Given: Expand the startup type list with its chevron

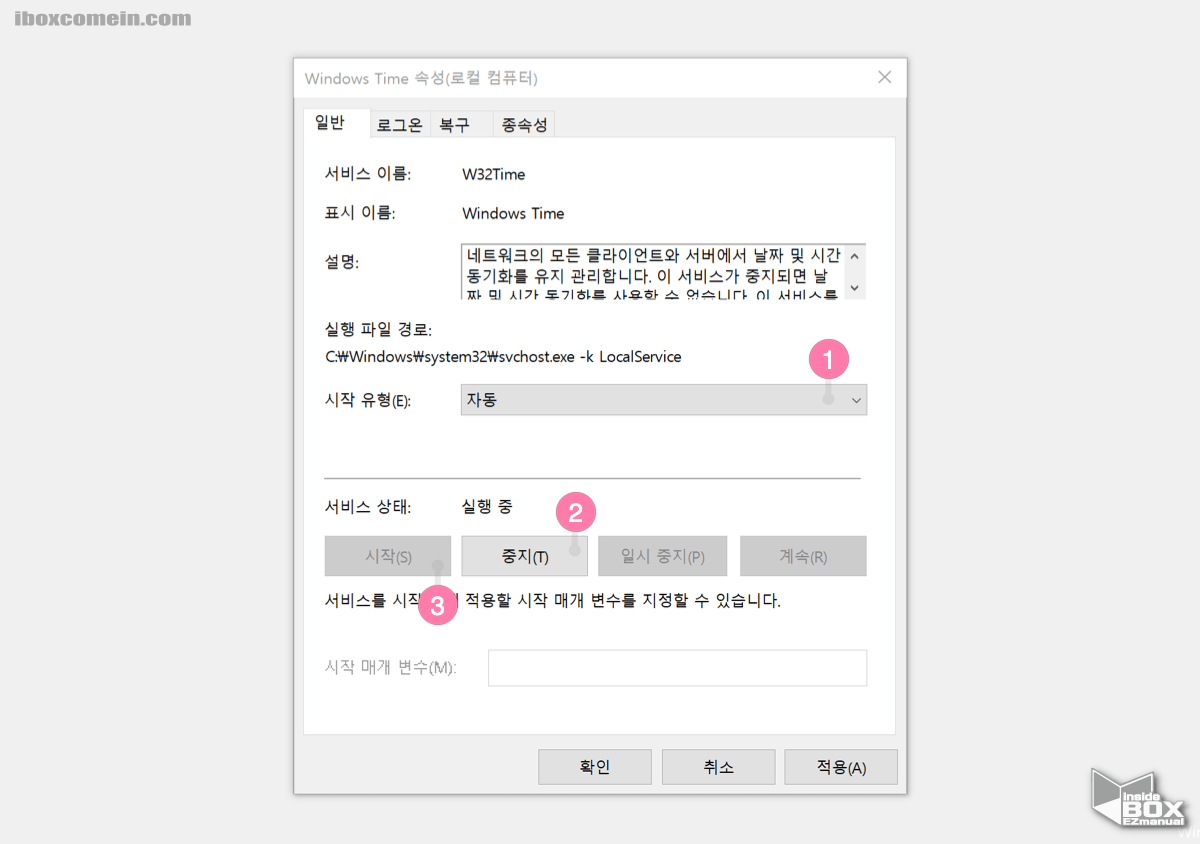Looking at the screenshot, I should point(855,399).
